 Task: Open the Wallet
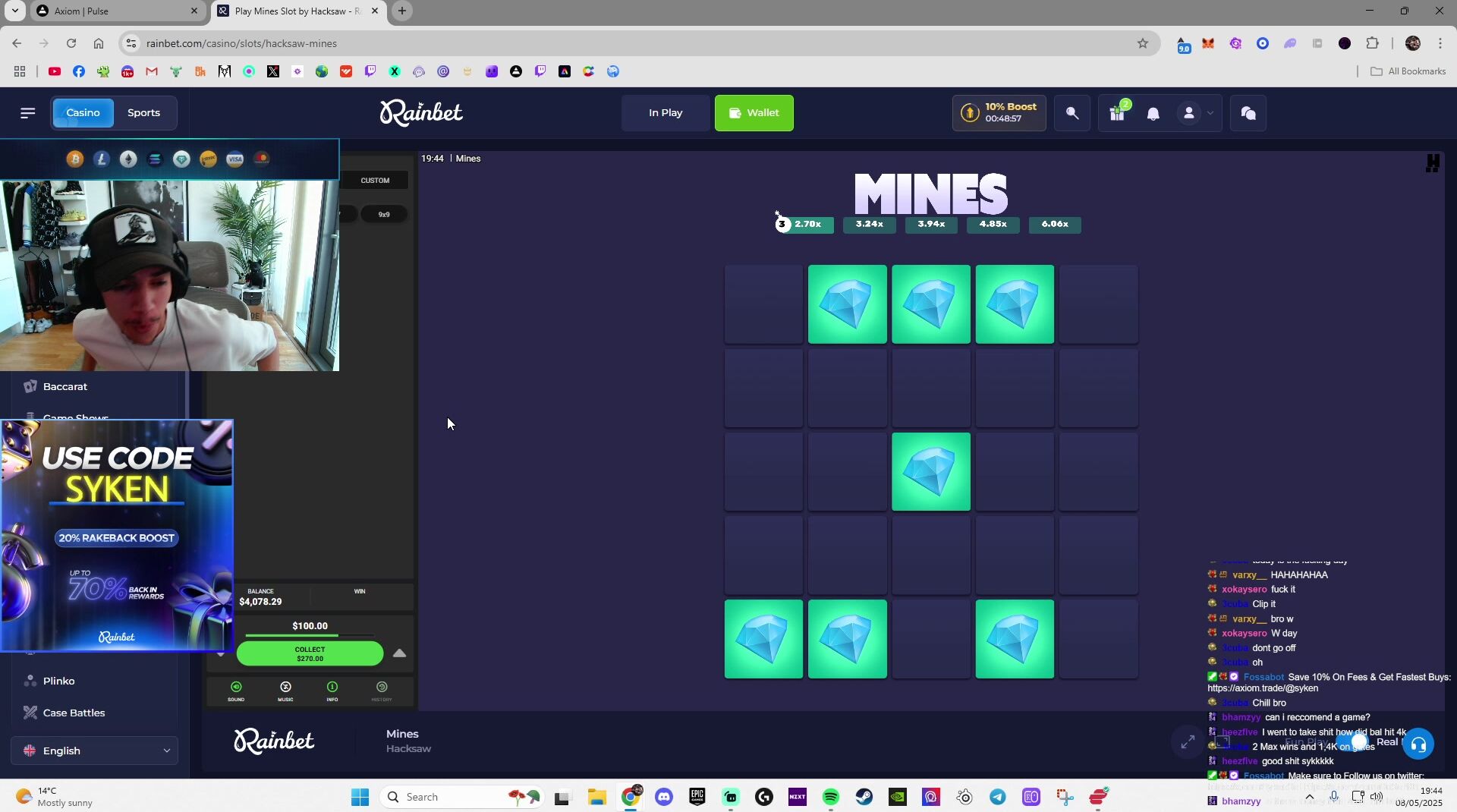tap(754, 113)
